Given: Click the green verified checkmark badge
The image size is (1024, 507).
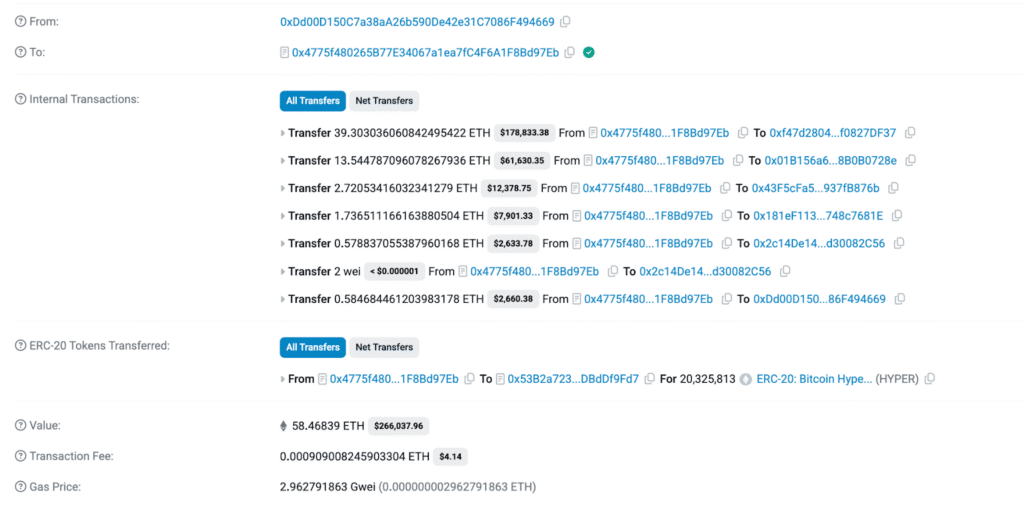Looking at the screenshot, I should point(589,52).
